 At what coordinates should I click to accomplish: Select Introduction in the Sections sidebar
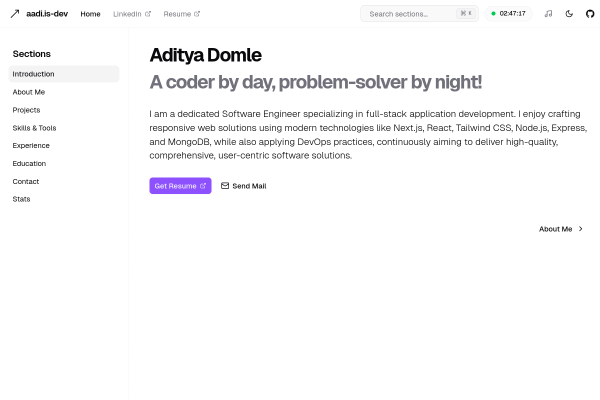64,74
